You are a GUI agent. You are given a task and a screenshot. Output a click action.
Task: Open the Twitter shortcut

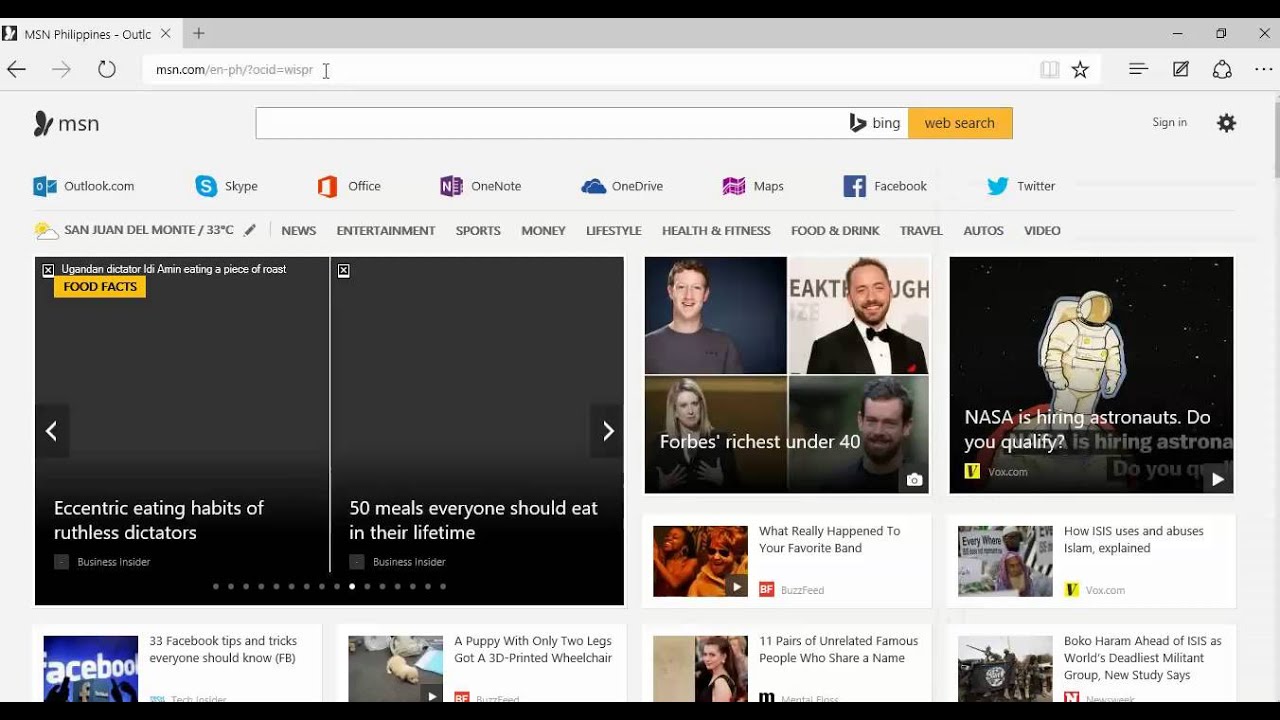(1021, 186)
